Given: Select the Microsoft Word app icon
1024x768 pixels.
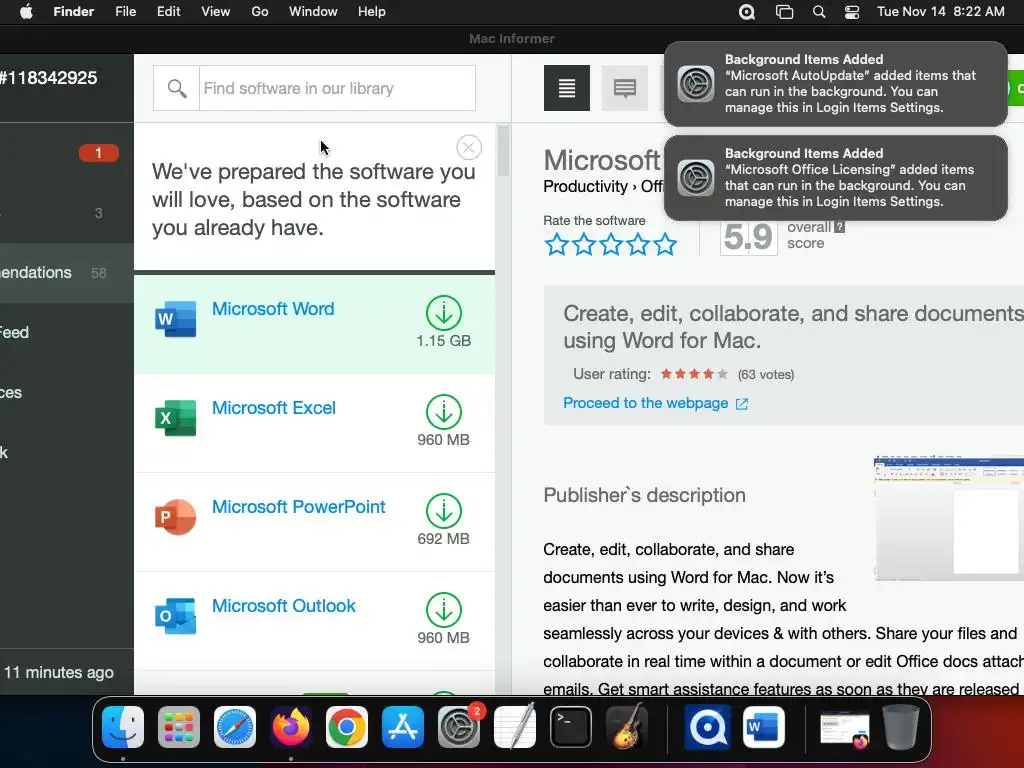Looking at the screenshot, I should (176, 319).
